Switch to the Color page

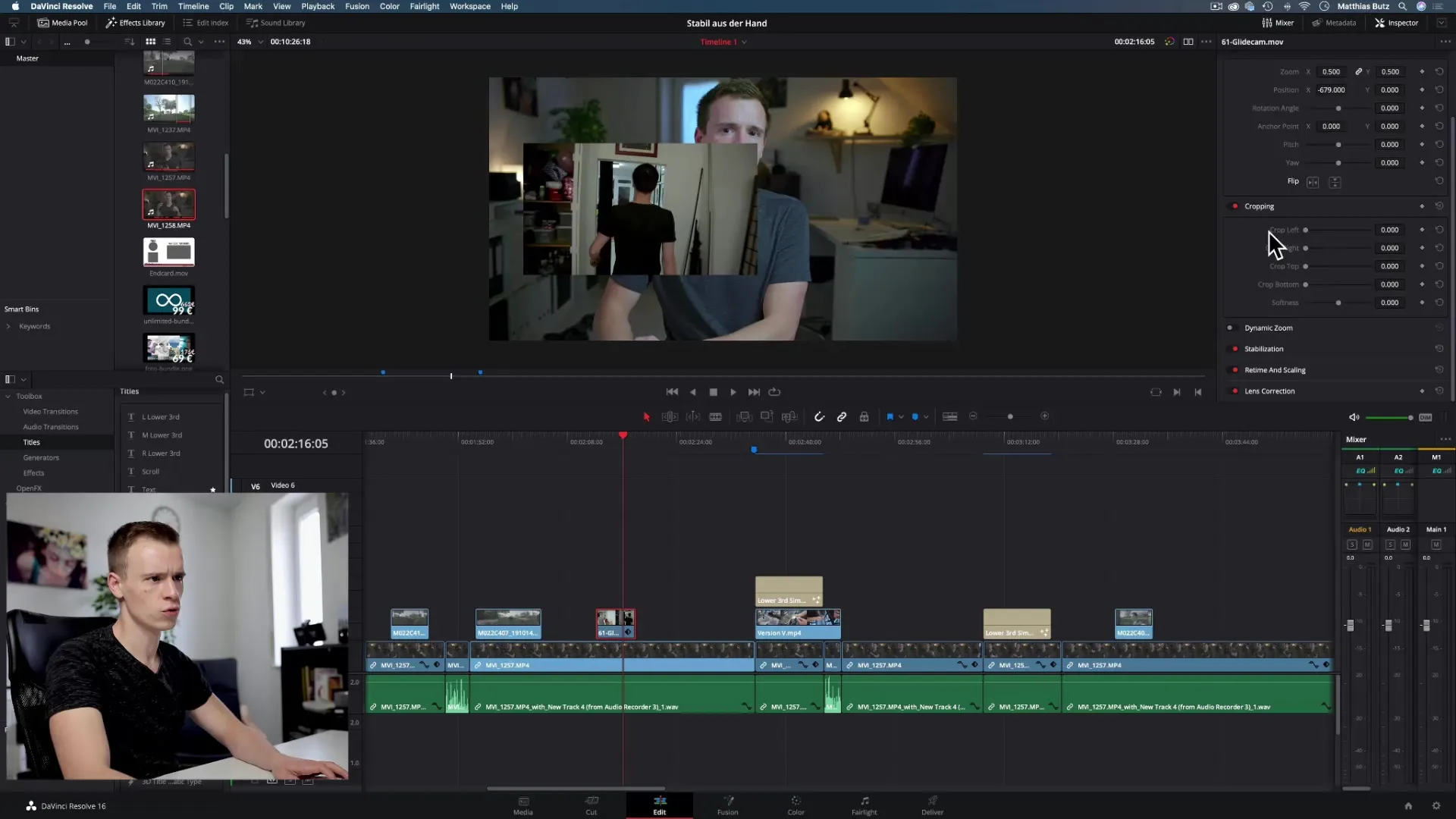click(x=795, y=805)
